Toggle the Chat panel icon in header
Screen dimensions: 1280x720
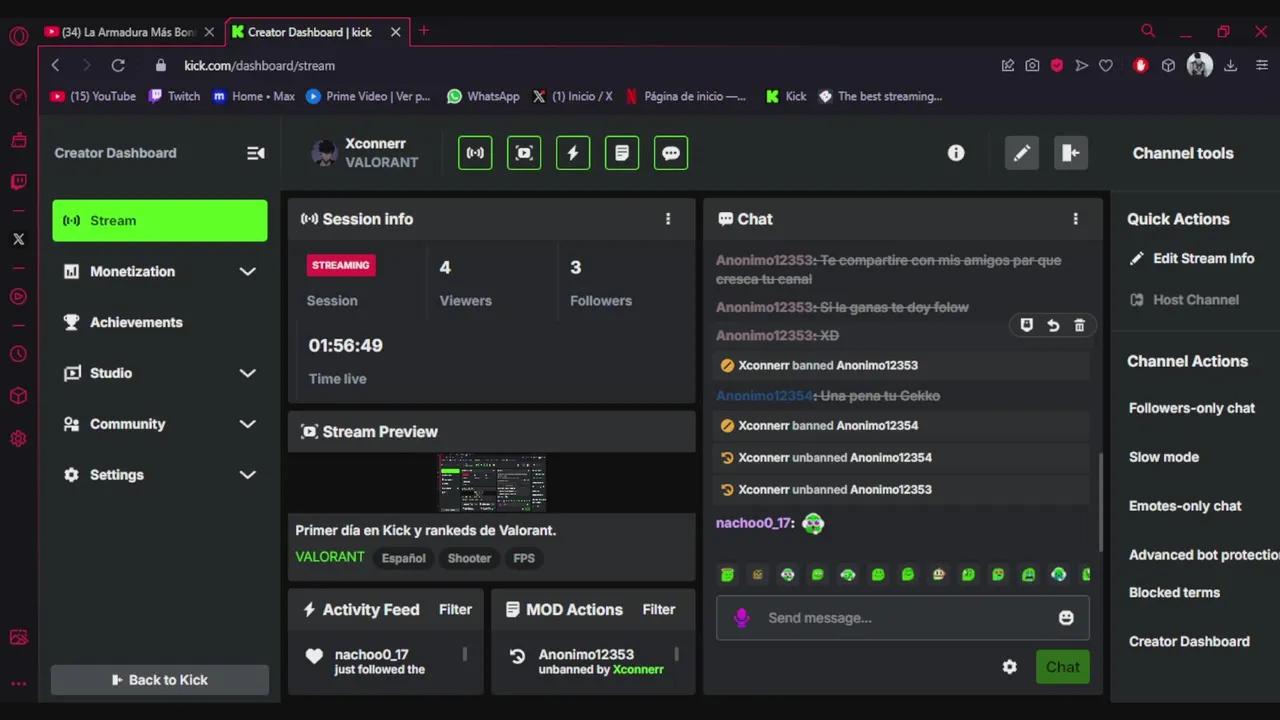coord(671,153)
